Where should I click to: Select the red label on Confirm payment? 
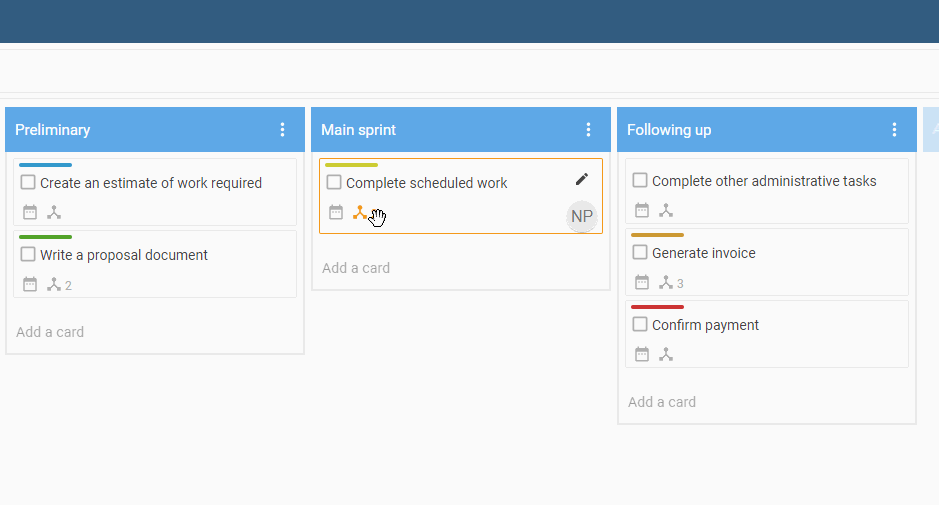click(x=658, y=307)
